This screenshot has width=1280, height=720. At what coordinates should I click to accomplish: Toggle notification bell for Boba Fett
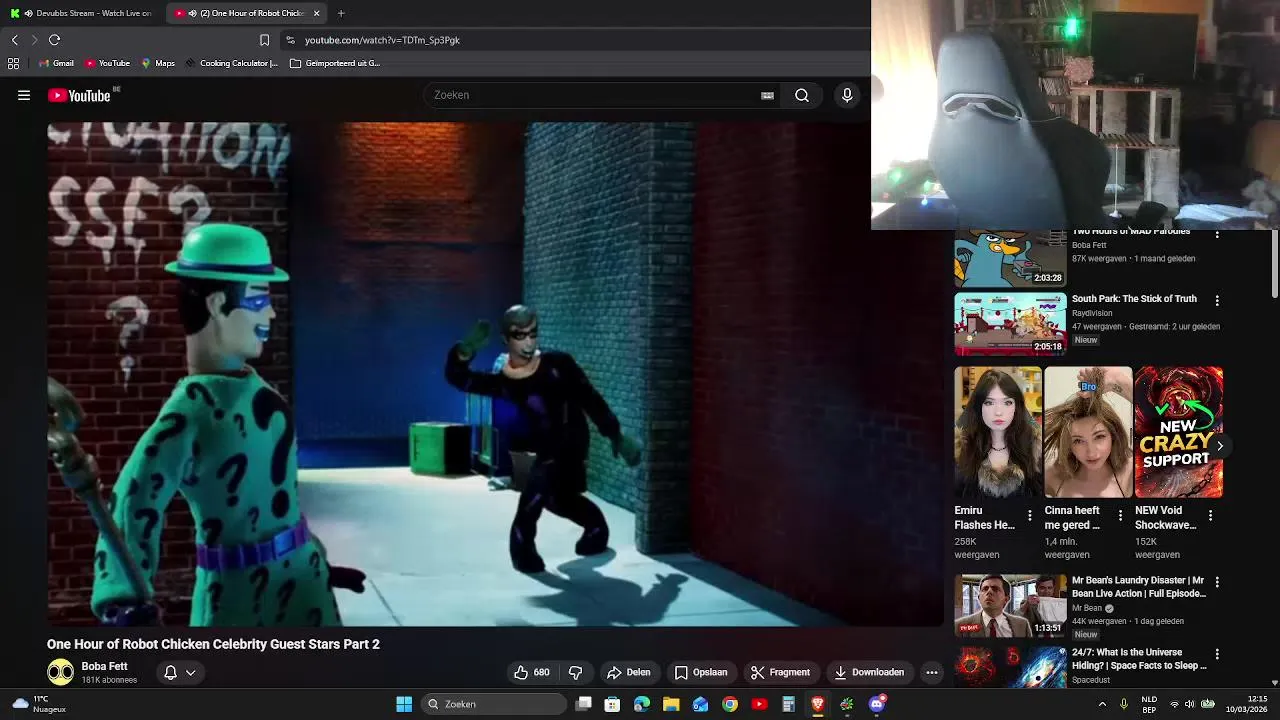170,672
